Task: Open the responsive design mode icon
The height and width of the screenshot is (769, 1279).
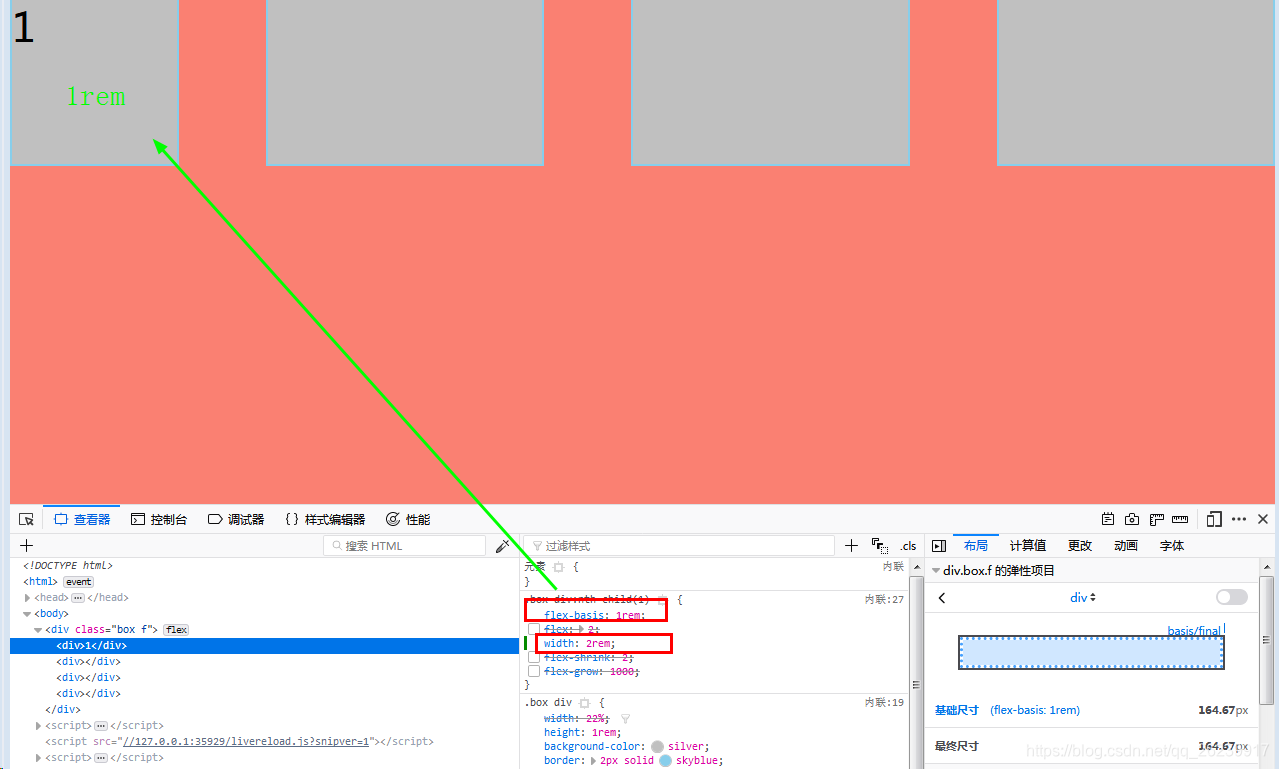Action: [x=1214, y=519]
